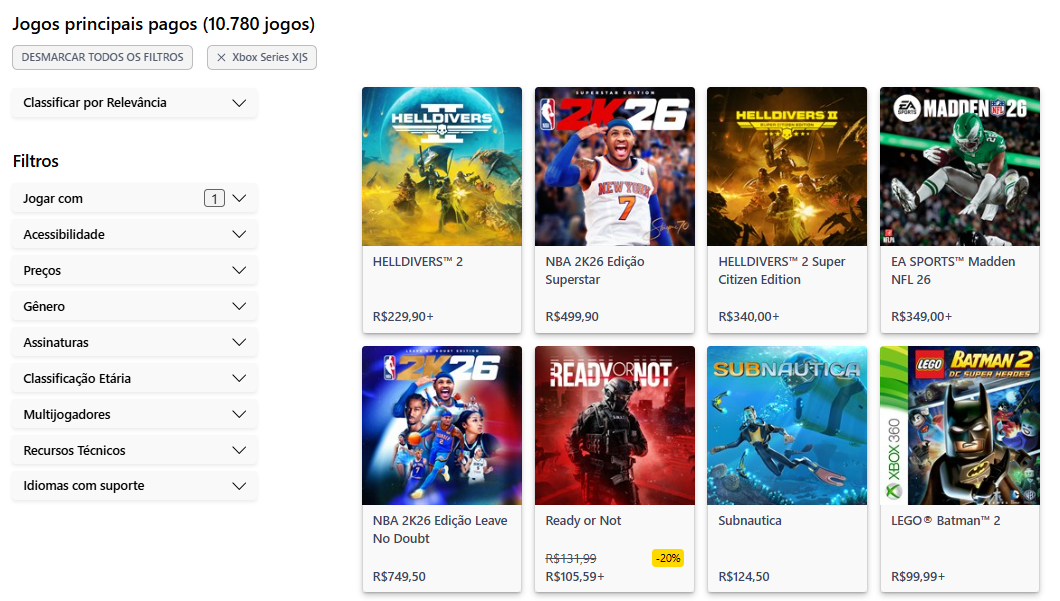Screen dimensions: 1060x601
Task: Click the R$499,90 price
Action: tap(572, 316)
